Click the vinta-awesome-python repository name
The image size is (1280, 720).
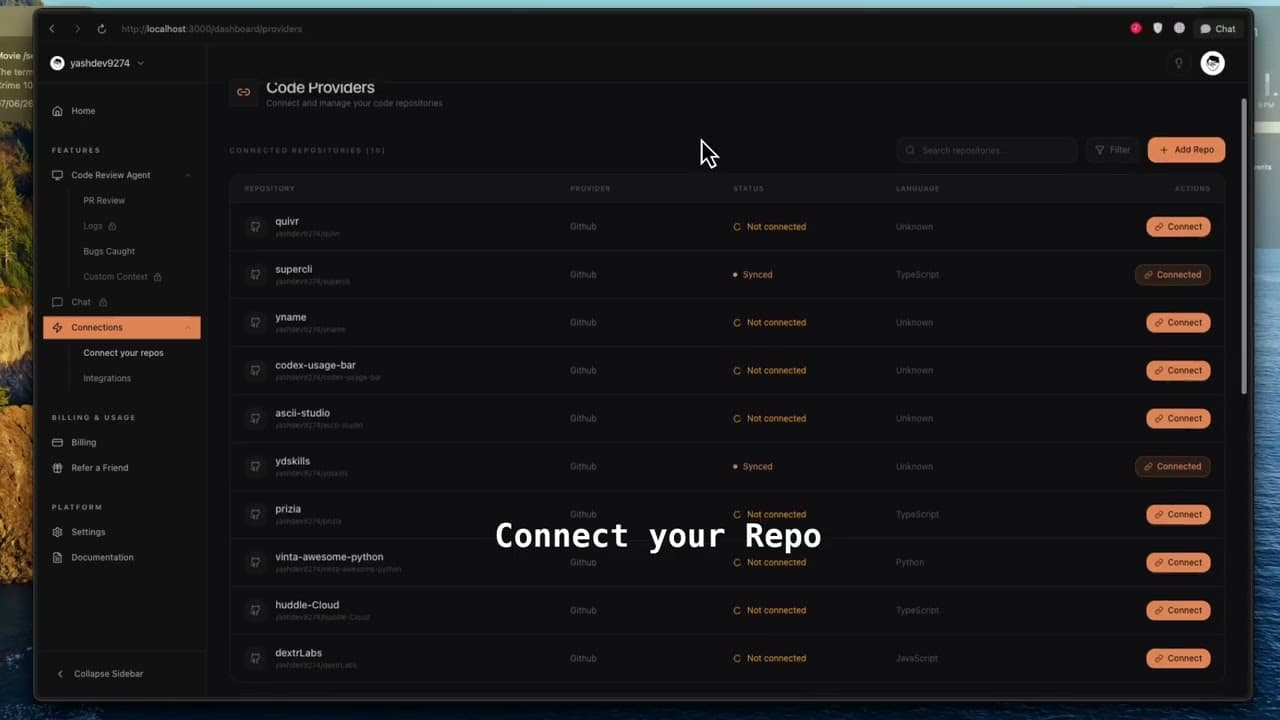pos(329,557)
